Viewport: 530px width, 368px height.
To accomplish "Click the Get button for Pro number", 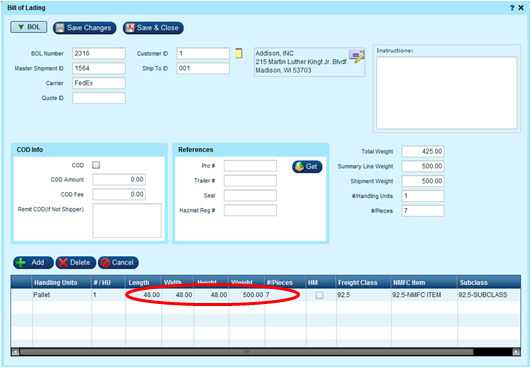I will (x=307, y=167).
